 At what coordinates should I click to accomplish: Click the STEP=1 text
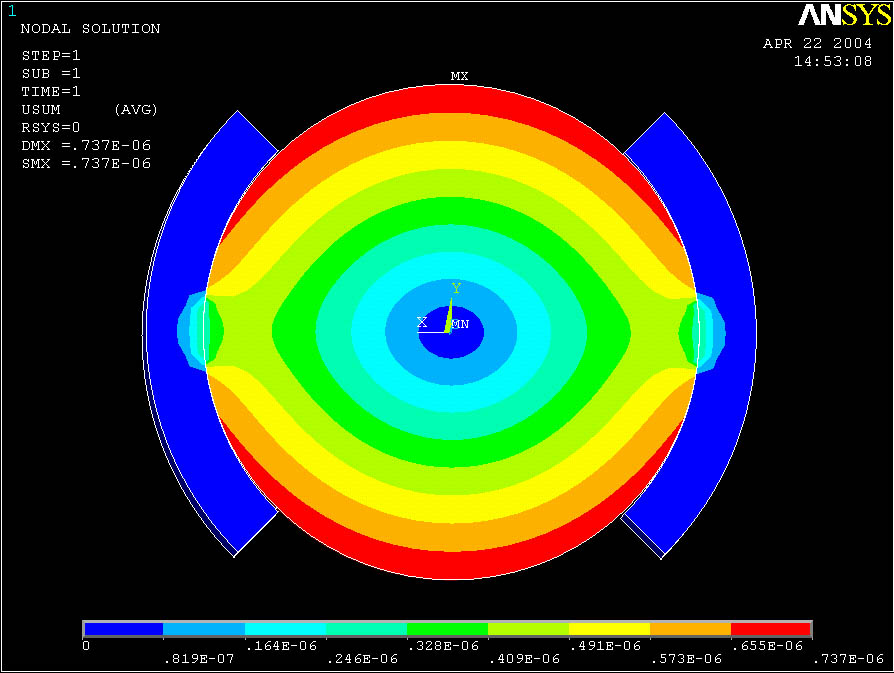pyautogui.click(x=51, y=55)
